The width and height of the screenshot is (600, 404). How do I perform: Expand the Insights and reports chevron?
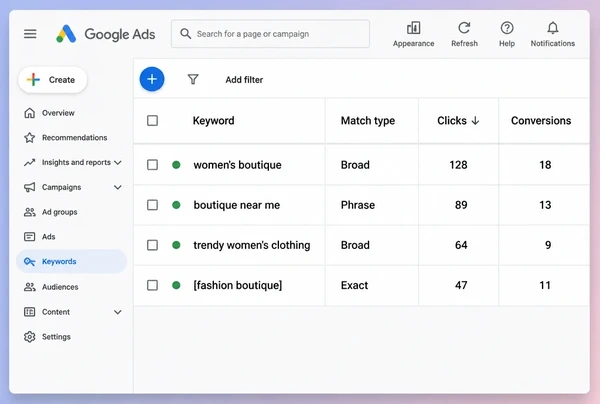[118, 163]
